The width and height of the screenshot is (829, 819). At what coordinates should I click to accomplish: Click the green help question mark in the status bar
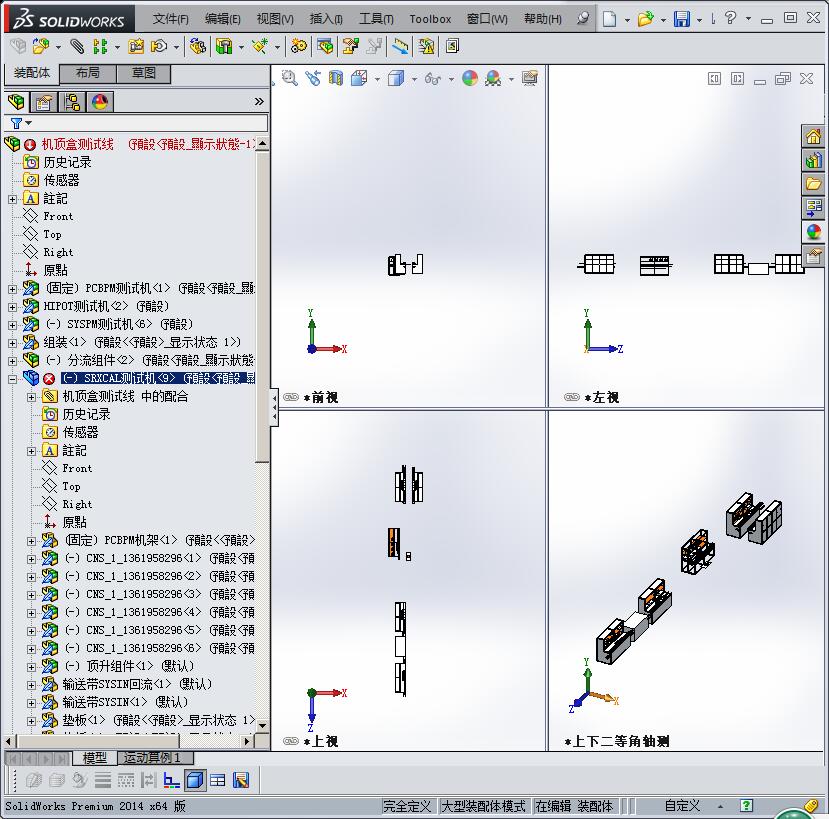[746, 806]
